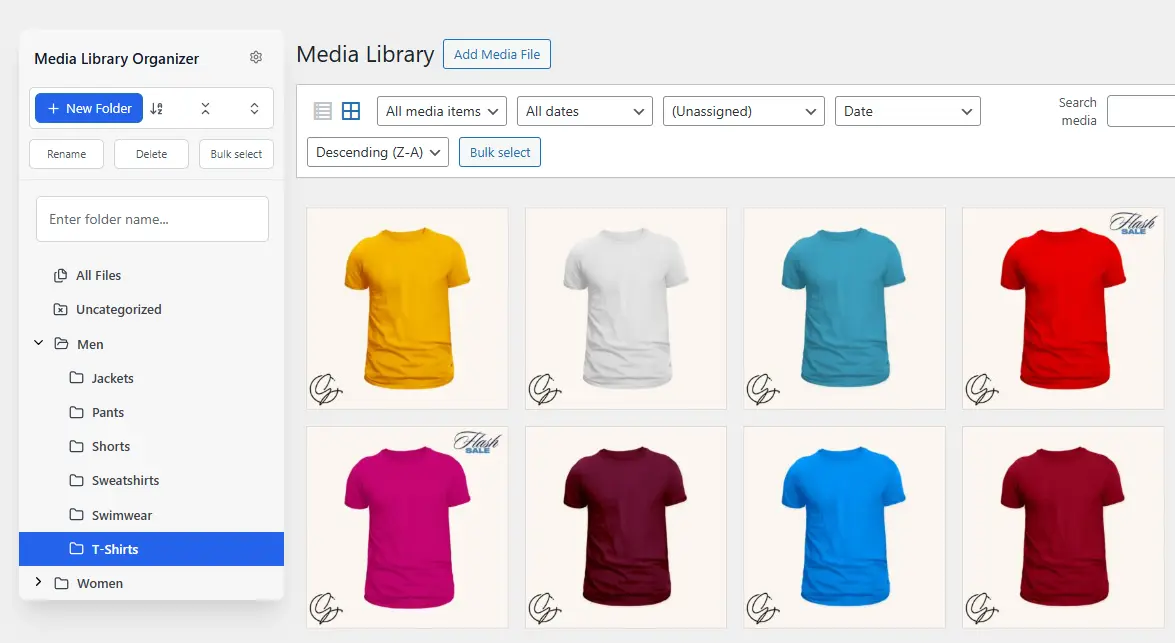Open the (Unassigned) filter dropdown

743,111
